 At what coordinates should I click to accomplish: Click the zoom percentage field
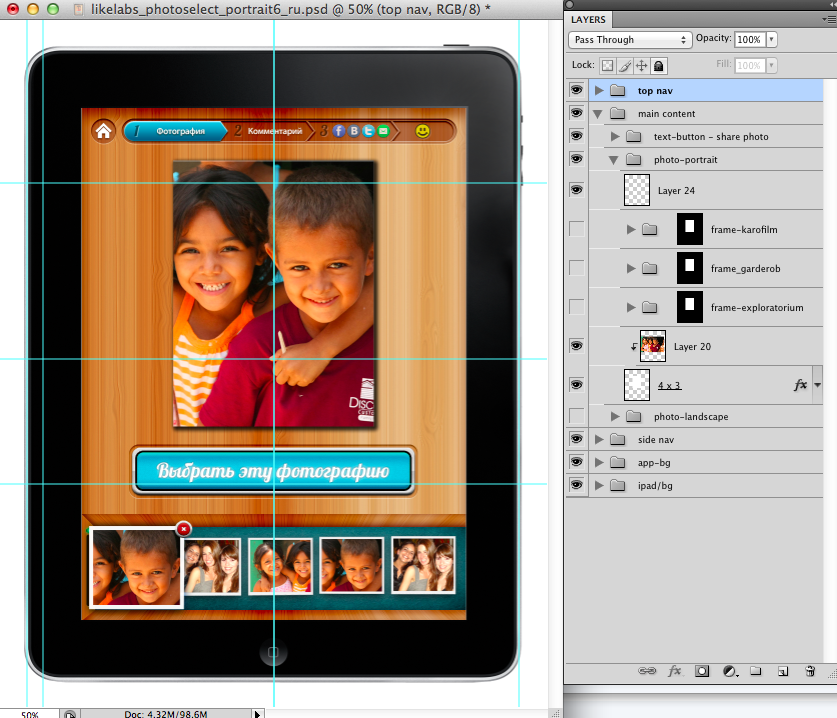[x=30, y=714]
